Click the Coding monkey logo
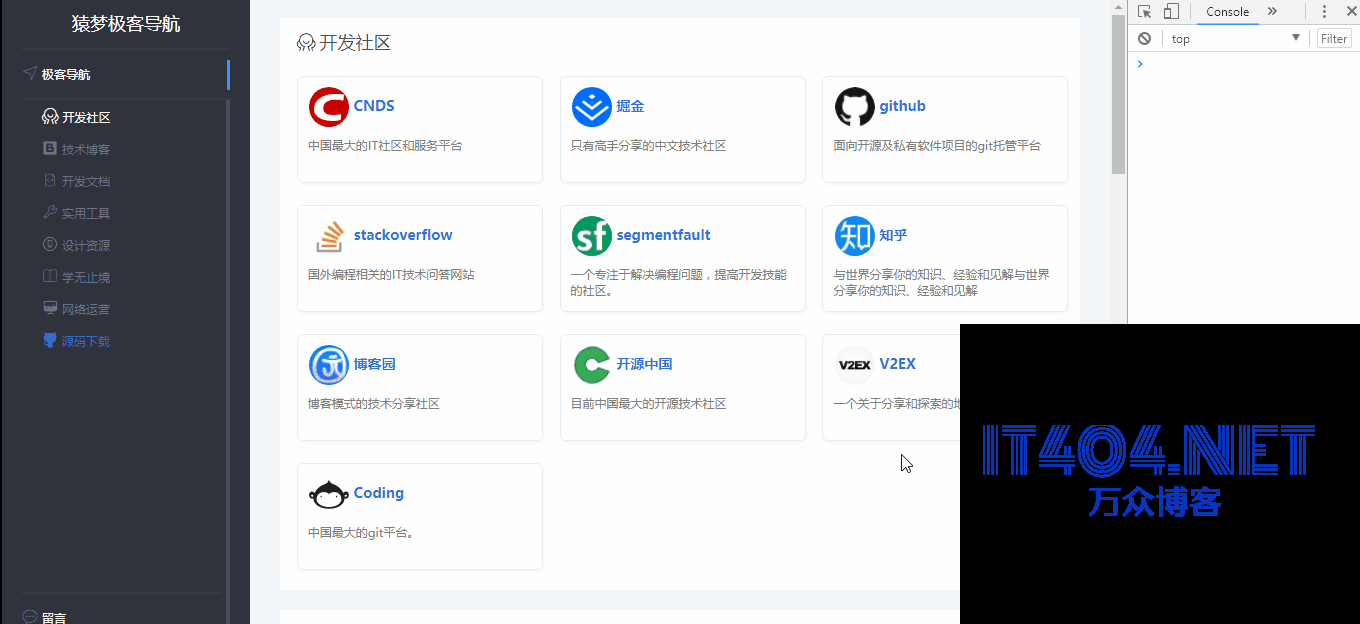This screenshot has height=624, width=1360. pos(328,494)
